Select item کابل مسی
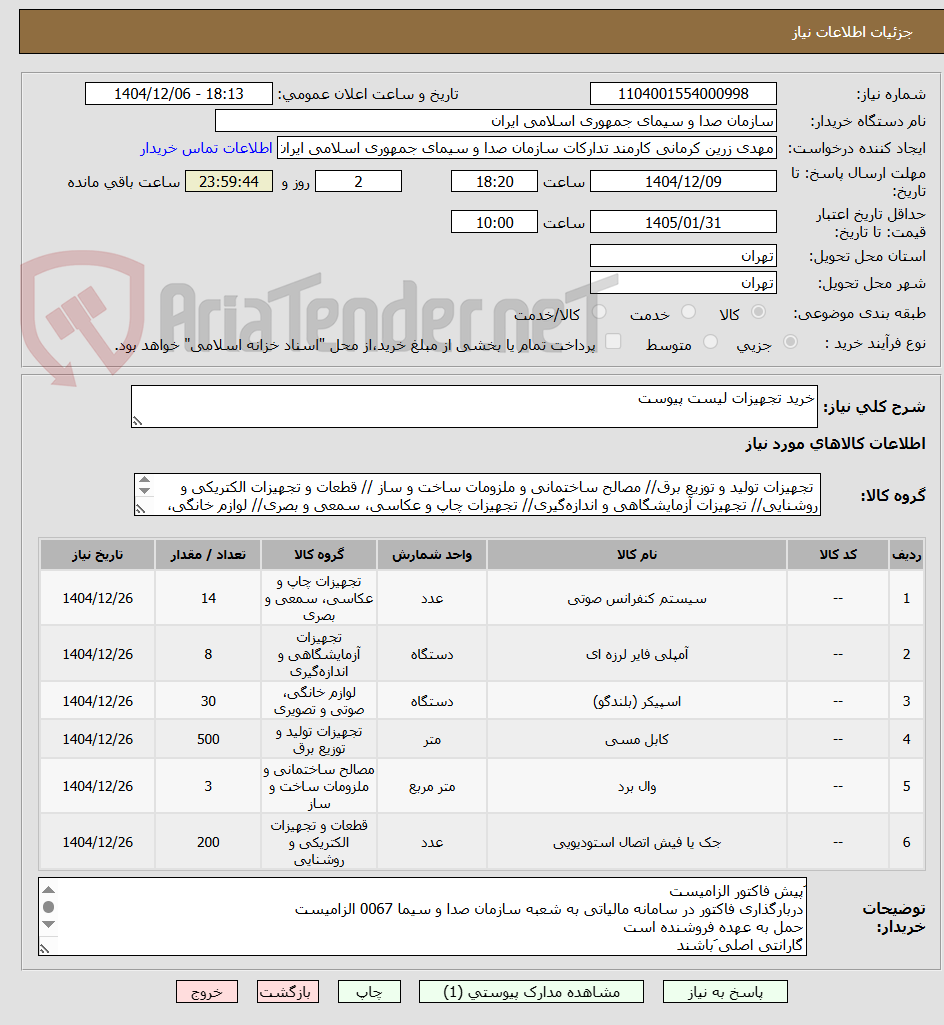The image size is (944, 1025). click(637, 739)
